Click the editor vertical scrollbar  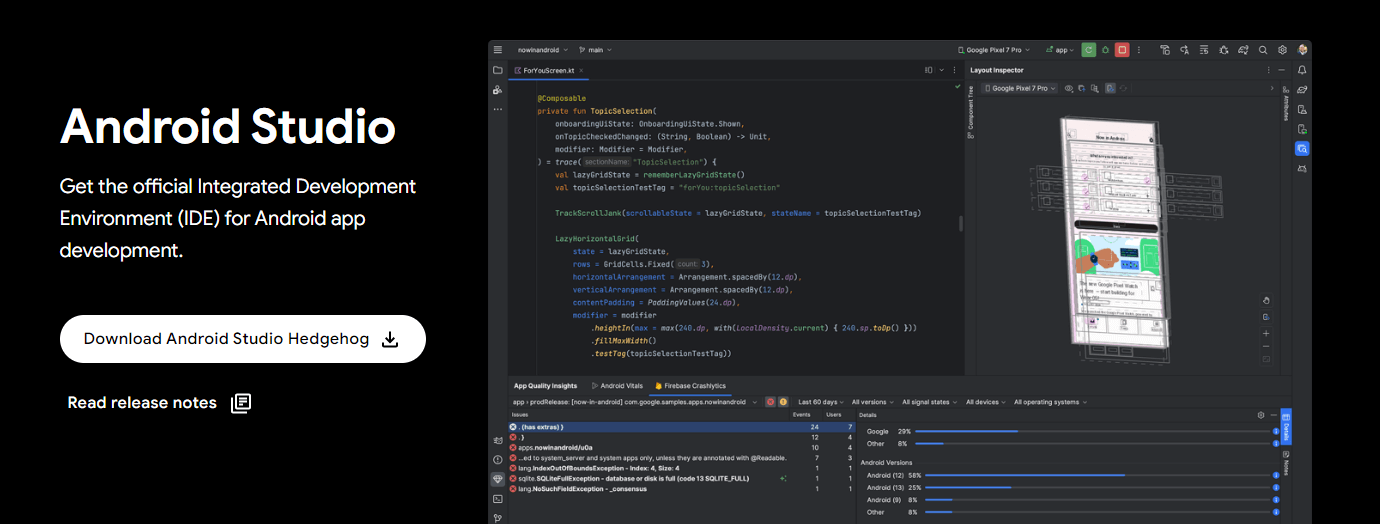pos(961,223)
